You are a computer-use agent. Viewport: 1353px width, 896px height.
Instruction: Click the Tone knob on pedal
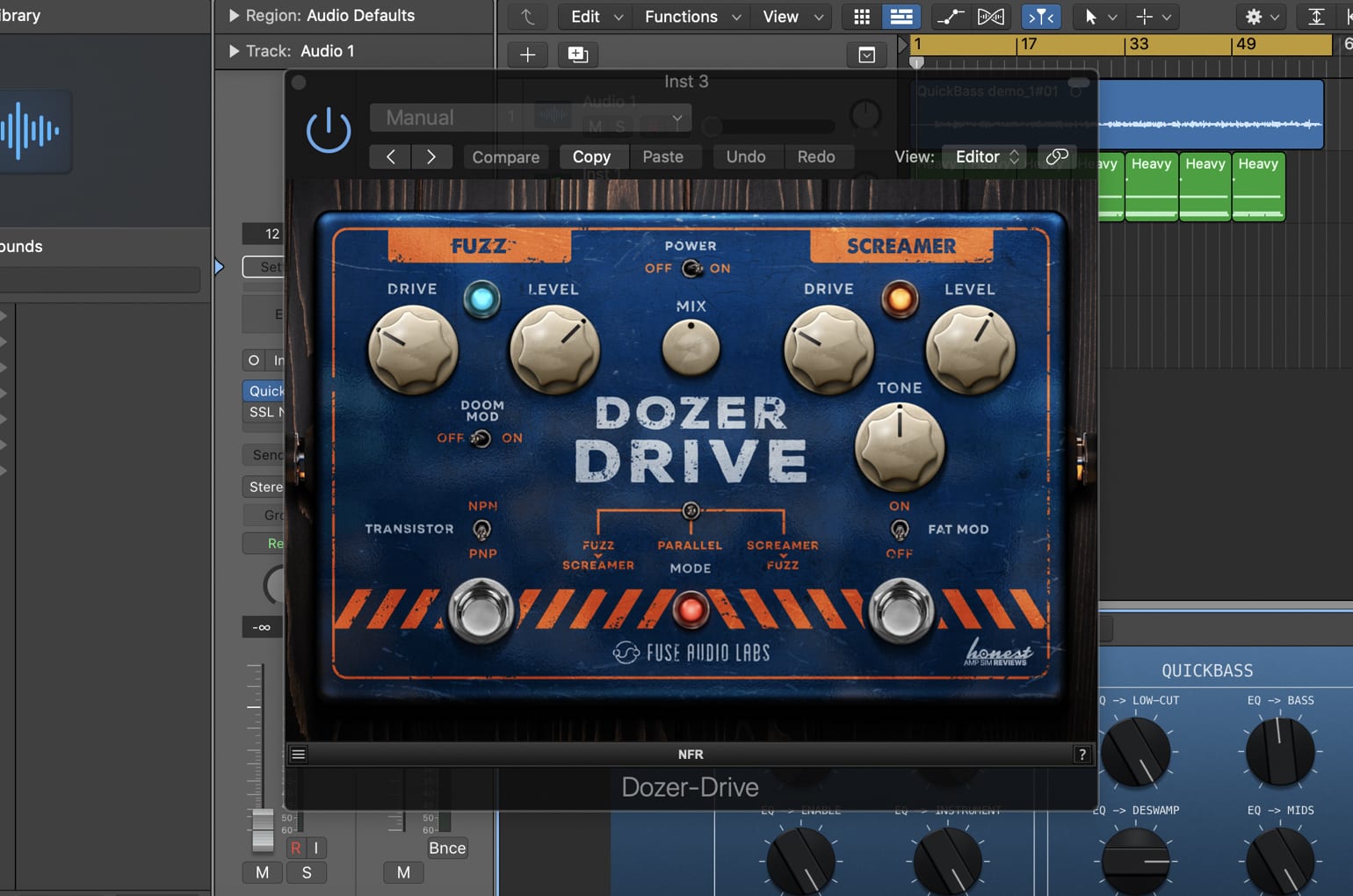pyautogui.click(x=900, y=447)
